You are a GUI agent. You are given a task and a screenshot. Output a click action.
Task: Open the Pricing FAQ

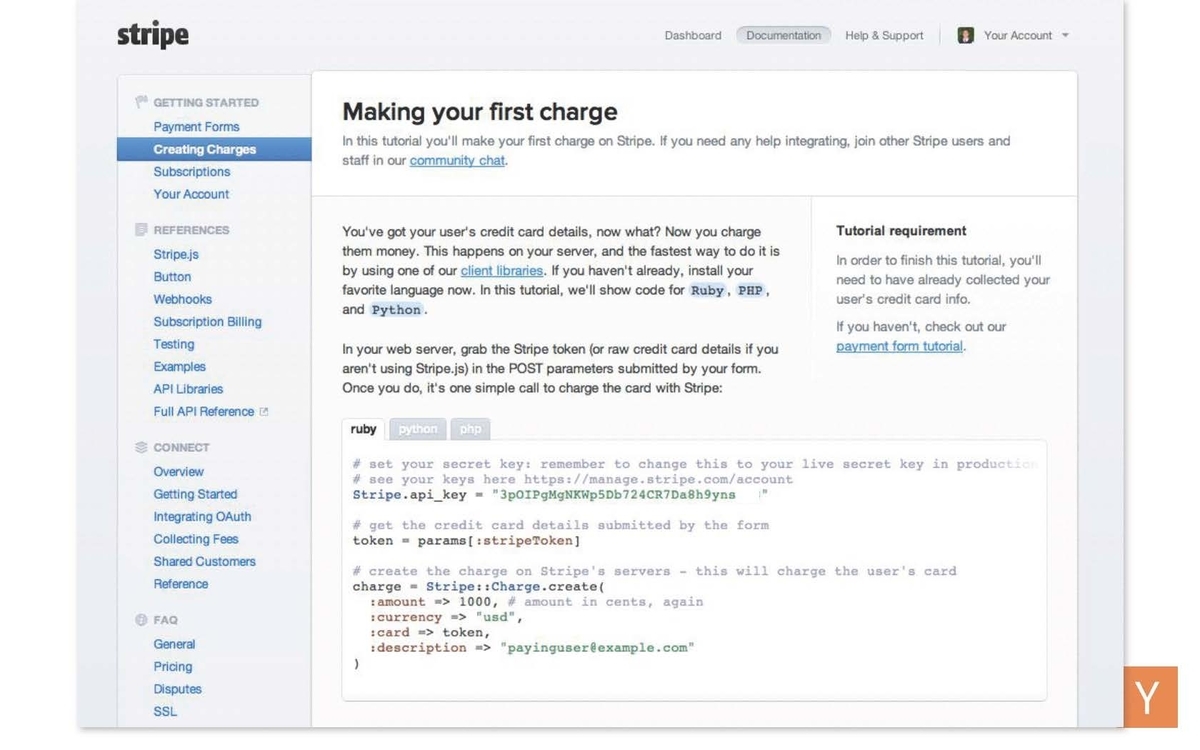[173, 667]
